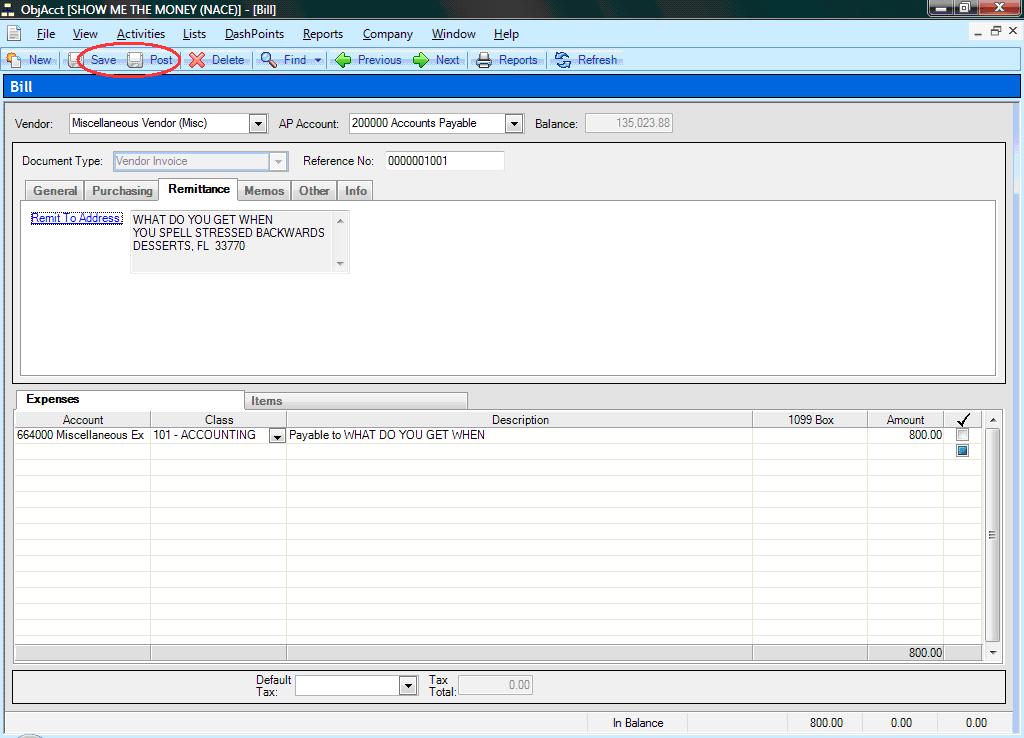Open the AP Account dropdown

coord(514,124)
